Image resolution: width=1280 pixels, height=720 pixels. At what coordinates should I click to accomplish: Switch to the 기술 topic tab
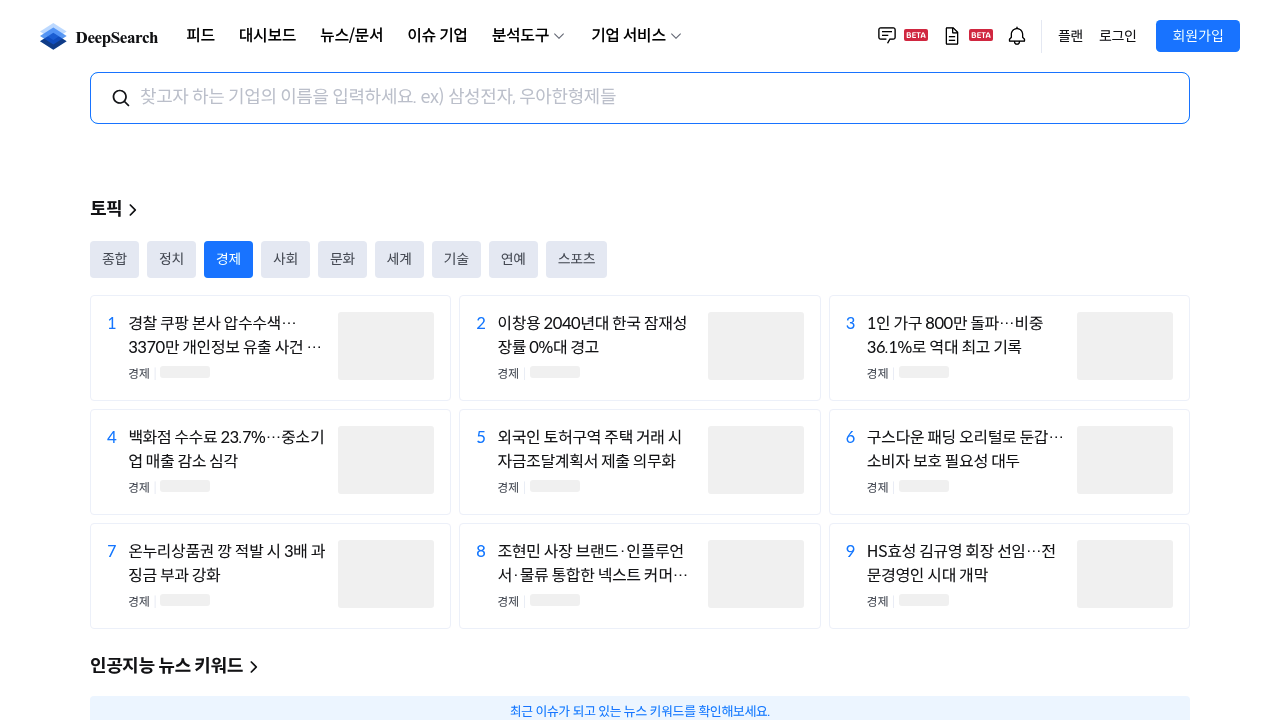pyautogui.click(x=456, y=259)
